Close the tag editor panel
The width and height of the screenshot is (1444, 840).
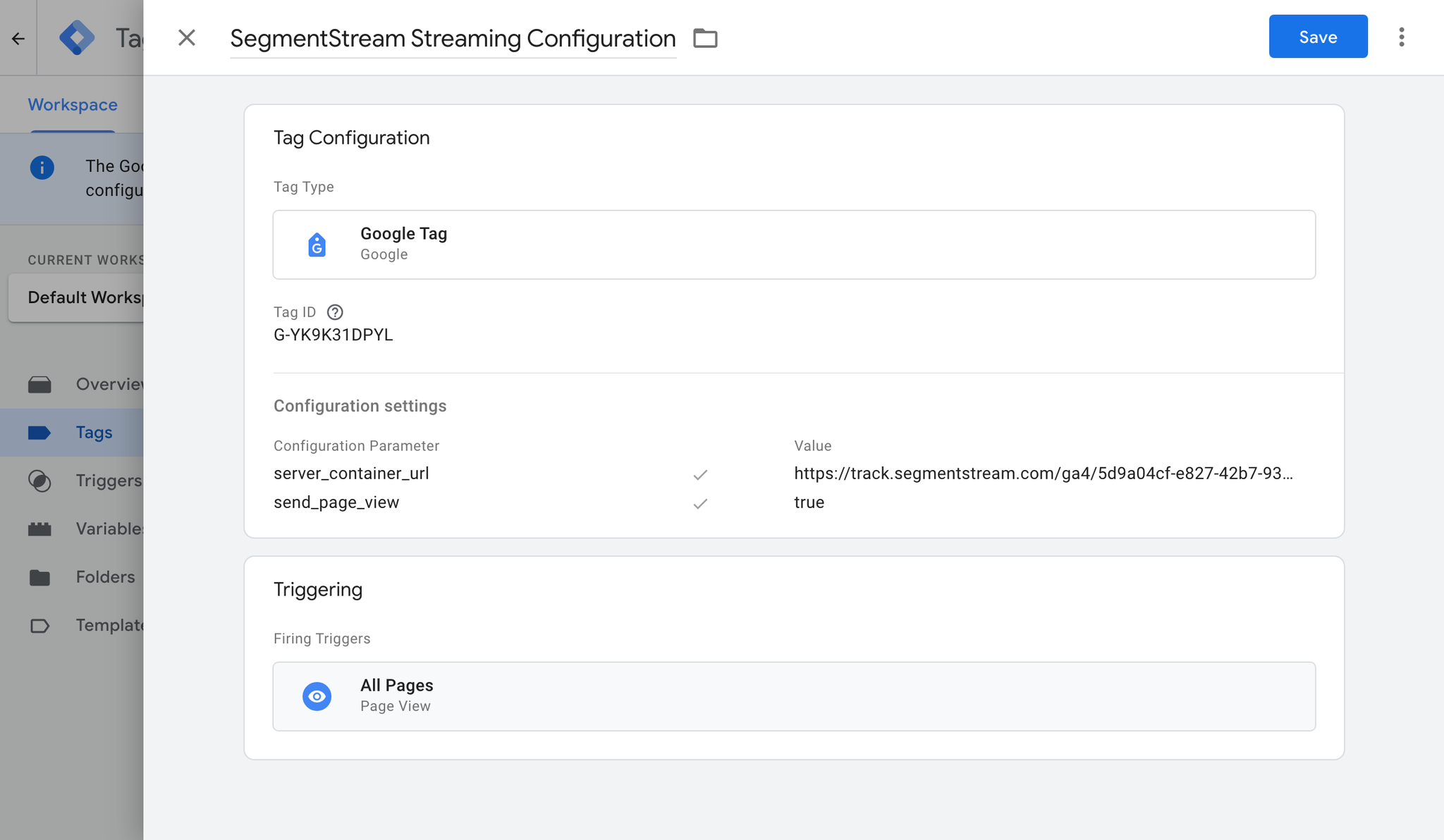click(x=187, y=37)
